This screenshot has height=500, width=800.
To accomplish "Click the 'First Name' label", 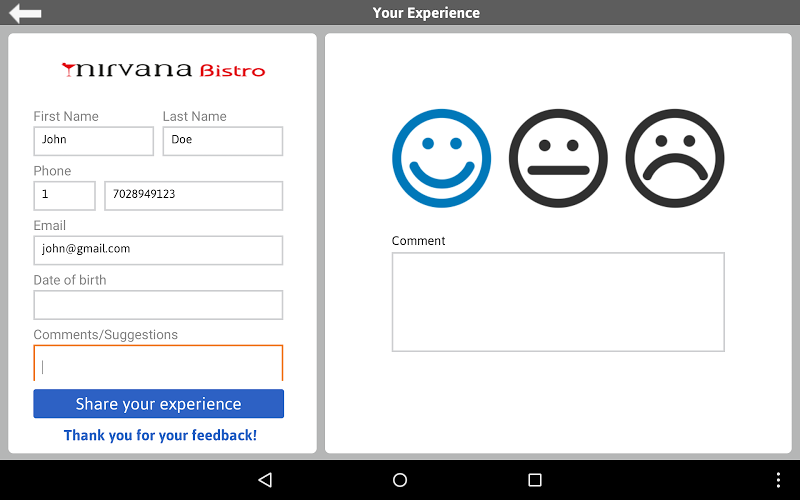I will click(x=66, y=116).
